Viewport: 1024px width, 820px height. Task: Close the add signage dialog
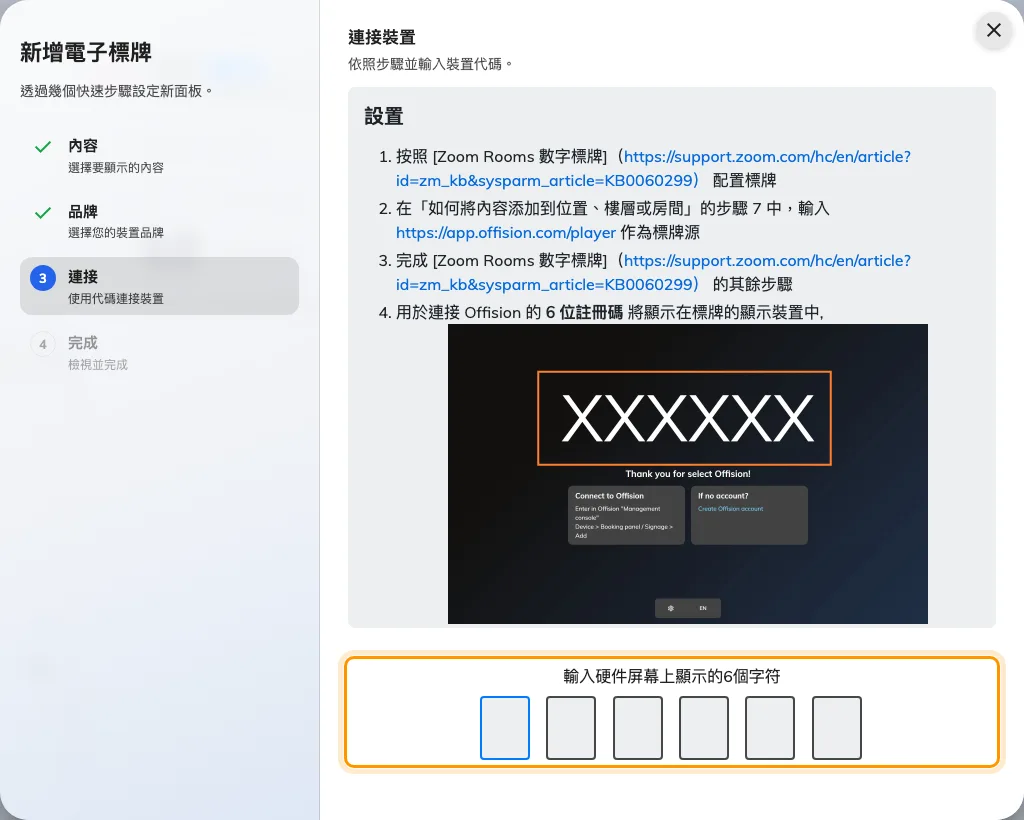(x=993, y=30)
